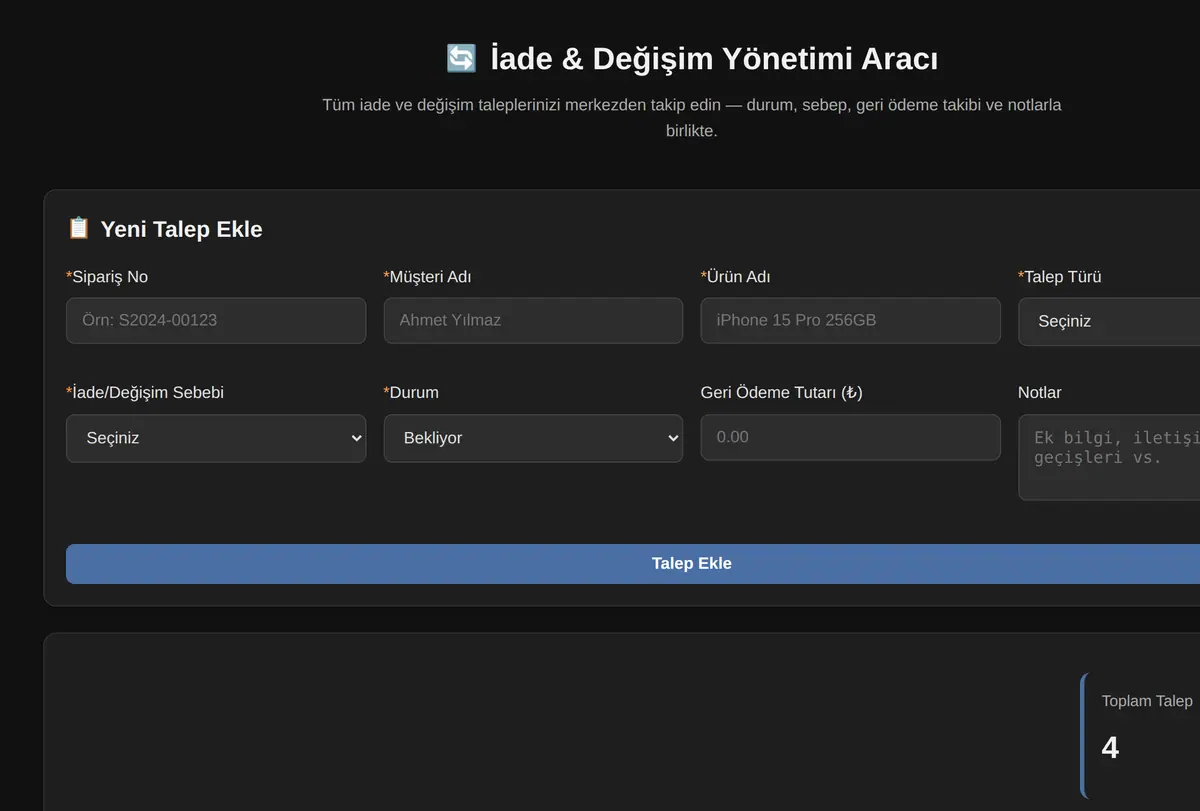This screenshot has width=1200, height=811.
Task: Click the İade/Değişim Sebebi label
Action: pos(145,393)
